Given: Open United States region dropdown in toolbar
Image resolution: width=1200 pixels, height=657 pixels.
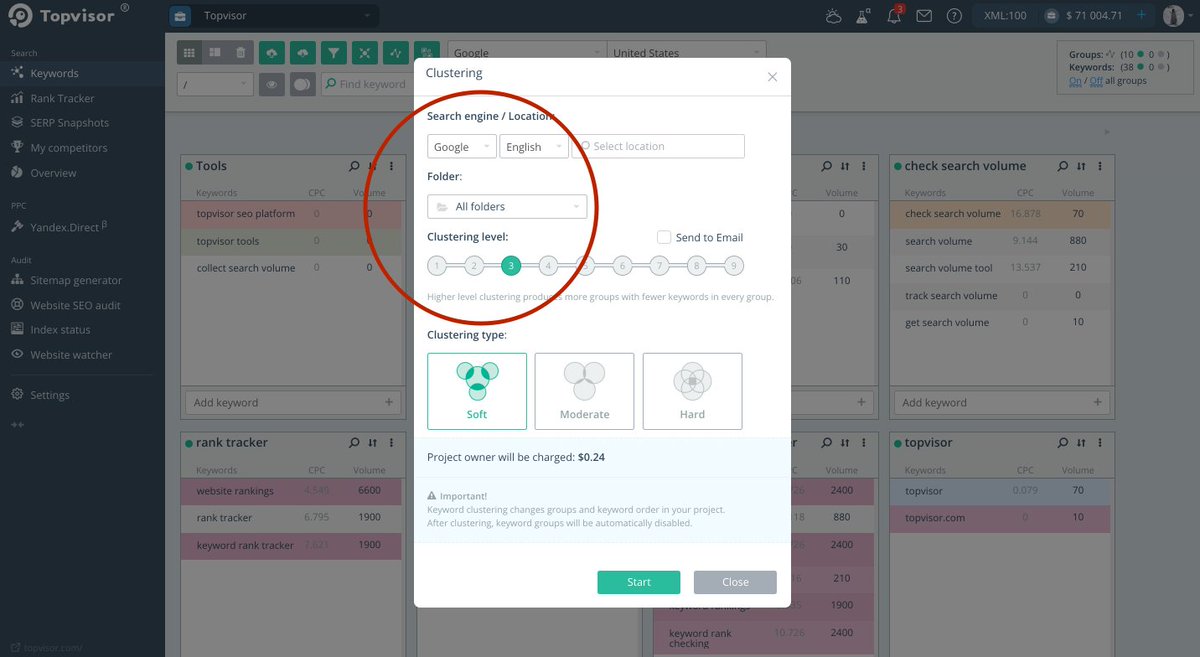Looking at the screenshot, I should pos(687,53).
